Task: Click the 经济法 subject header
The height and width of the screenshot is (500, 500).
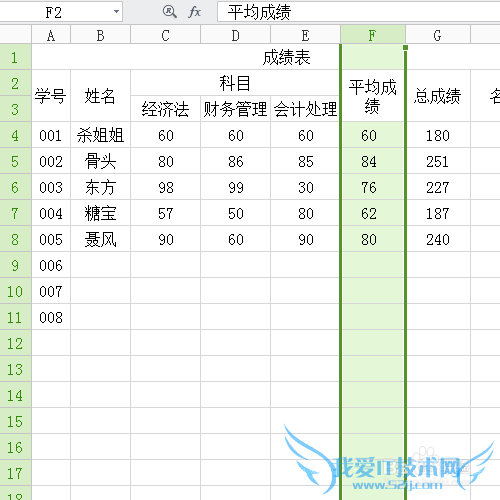Action: pyautogui.click(x=166, y=109)
